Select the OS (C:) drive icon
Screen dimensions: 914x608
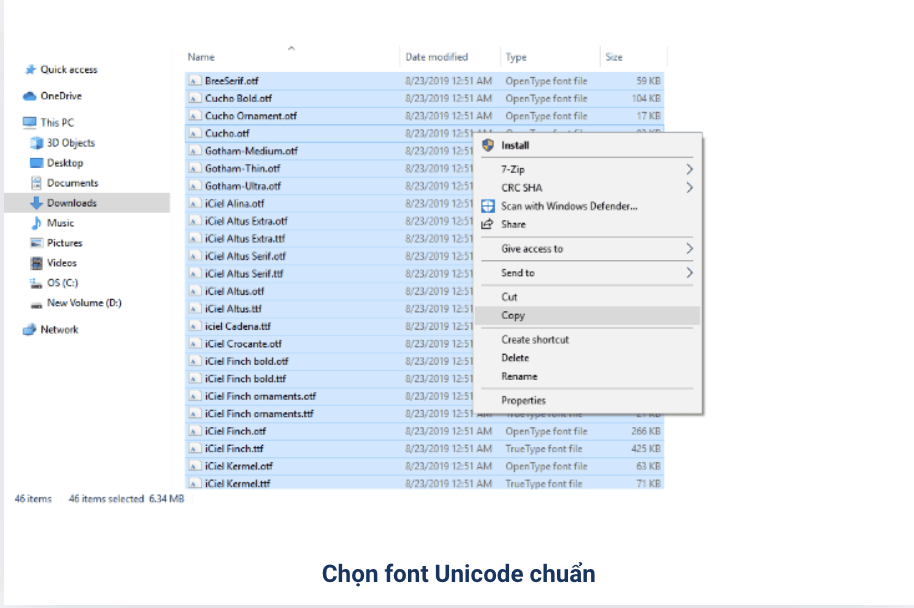tap(37, 283)
